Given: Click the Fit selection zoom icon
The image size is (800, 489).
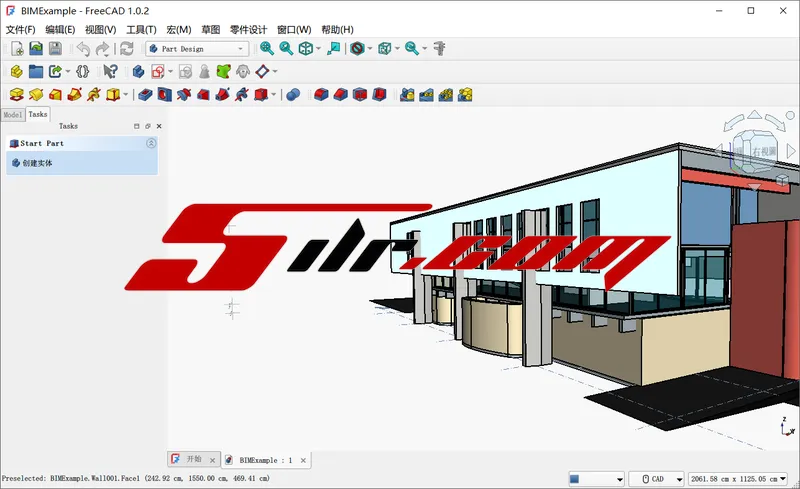Looking at the screenshot, I should tap(286, 48).
